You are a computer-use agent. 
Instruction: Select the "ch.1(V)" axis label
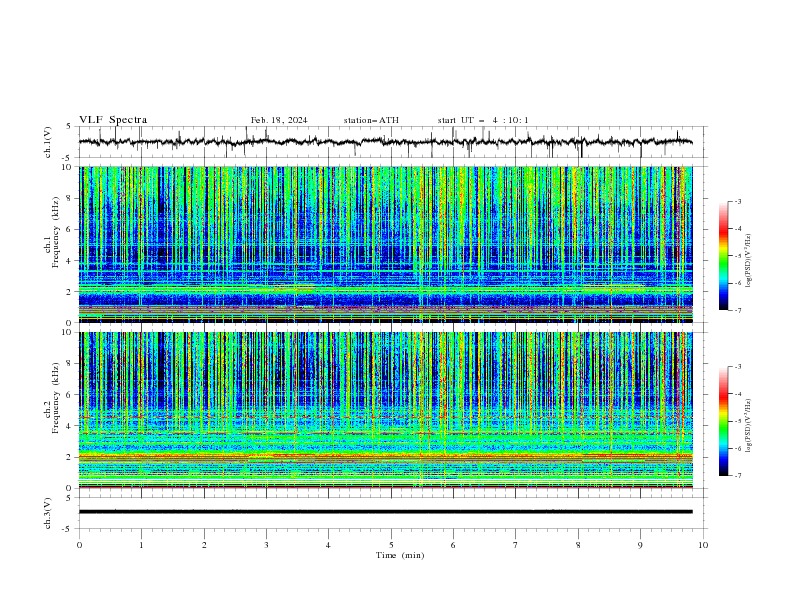click(x=48, y=142)
